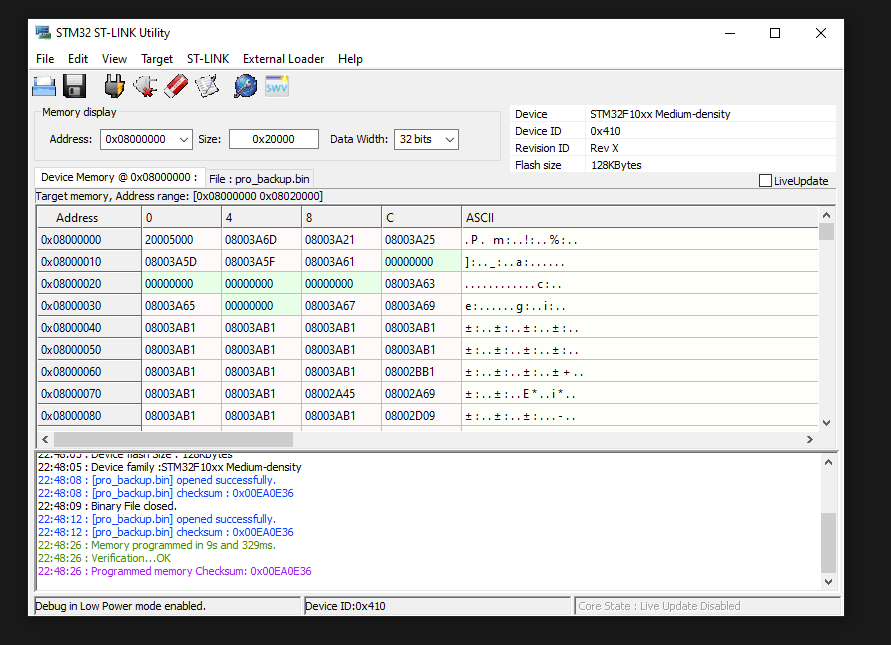Click the Full chip erase eraser icon
This screenshot has width=891, height=645.
click(176, 86)
